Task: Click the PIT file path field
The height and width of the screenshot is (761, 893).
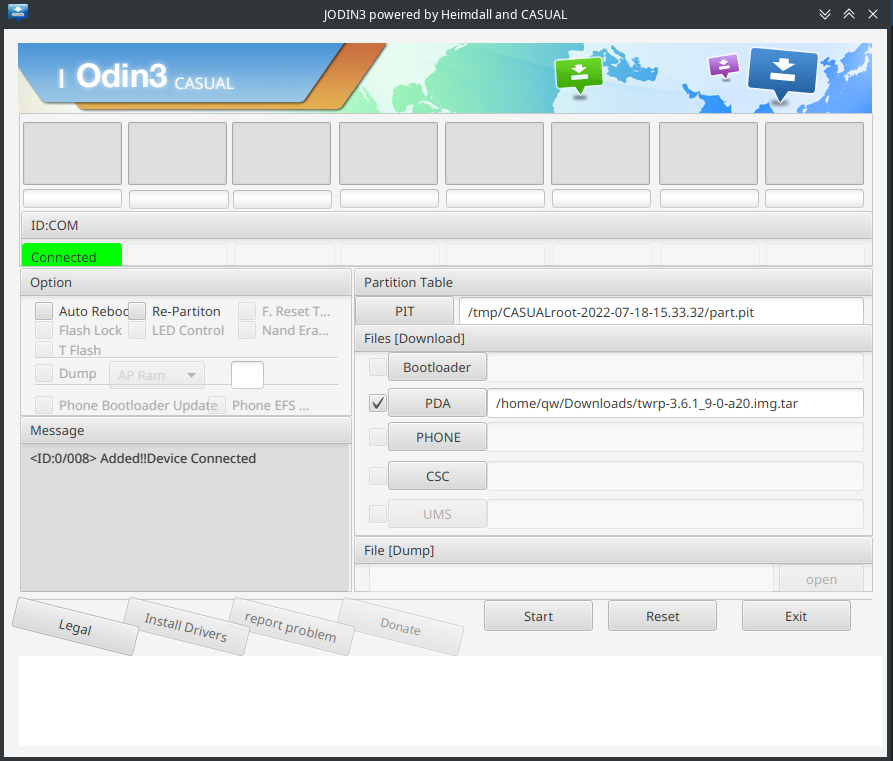Action: click(x=661, y=312)
